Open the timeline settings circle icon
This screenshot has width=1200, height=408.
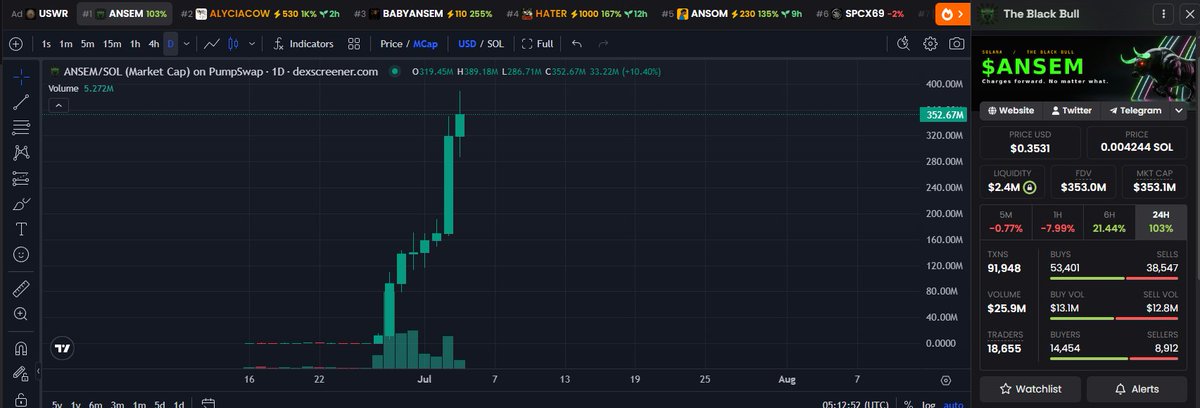tap(945, 380)
